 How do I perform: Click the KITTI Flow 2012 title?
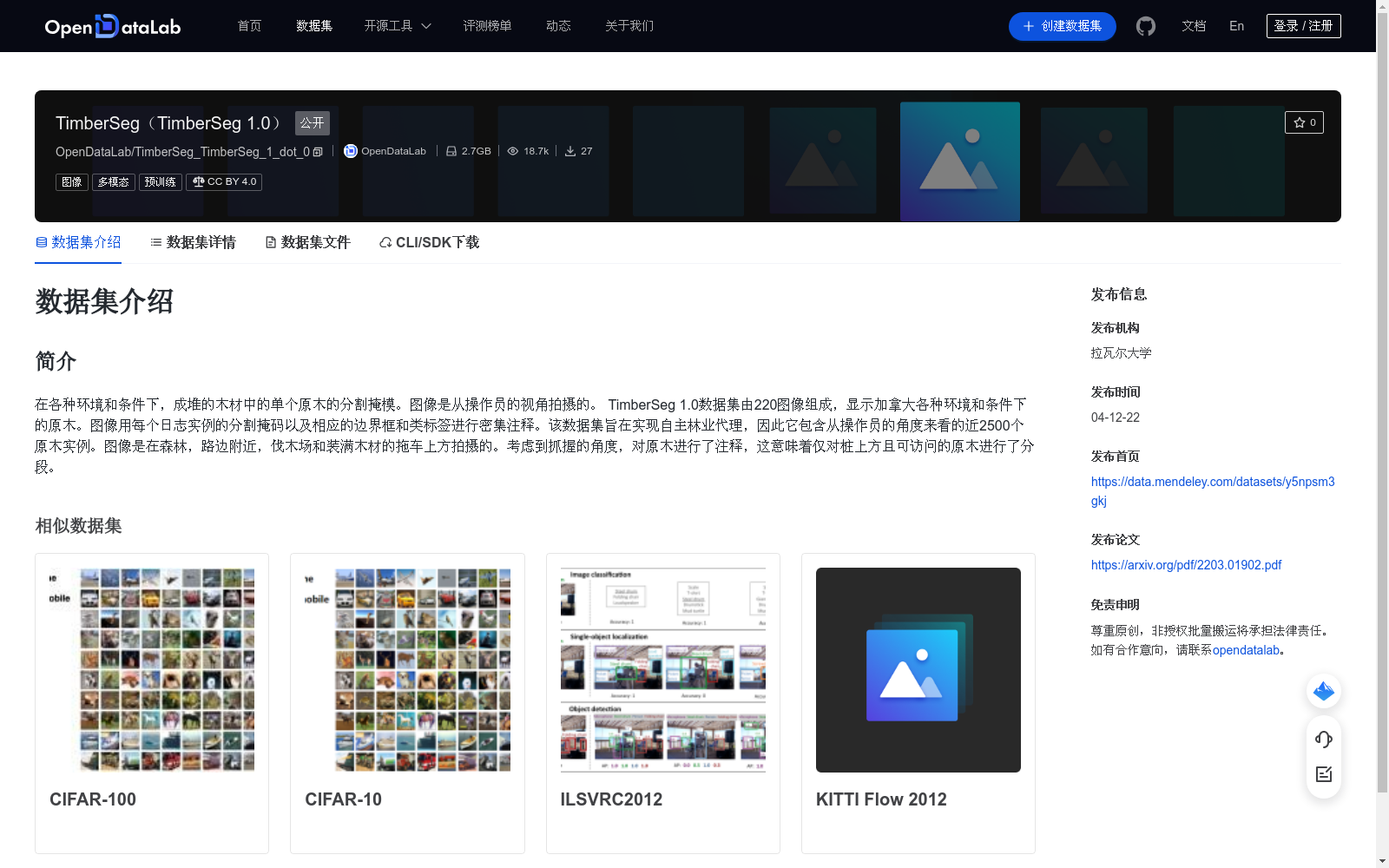point(881,799)
